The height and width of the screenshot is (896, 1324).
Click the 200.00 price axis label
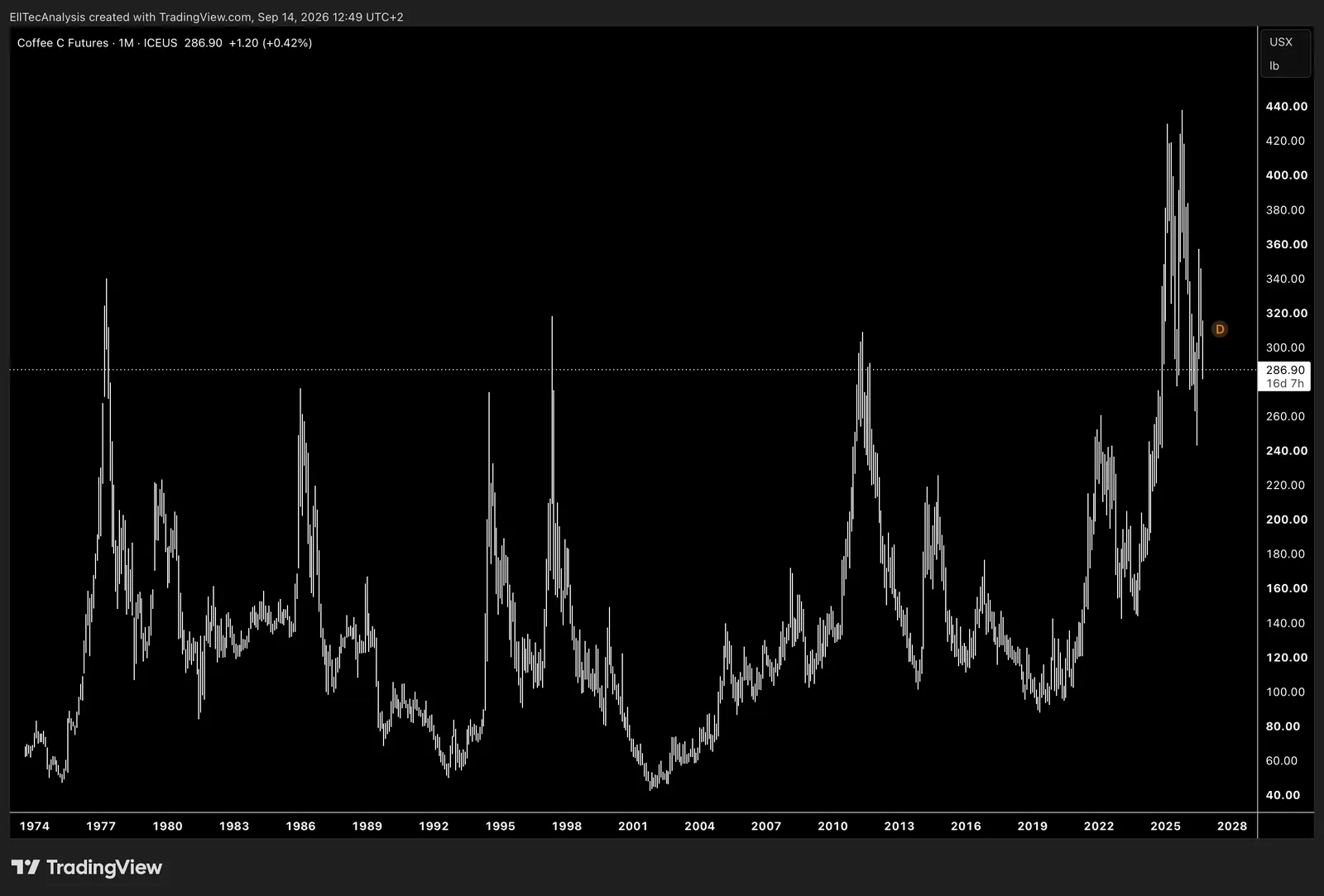(1287, 520)
